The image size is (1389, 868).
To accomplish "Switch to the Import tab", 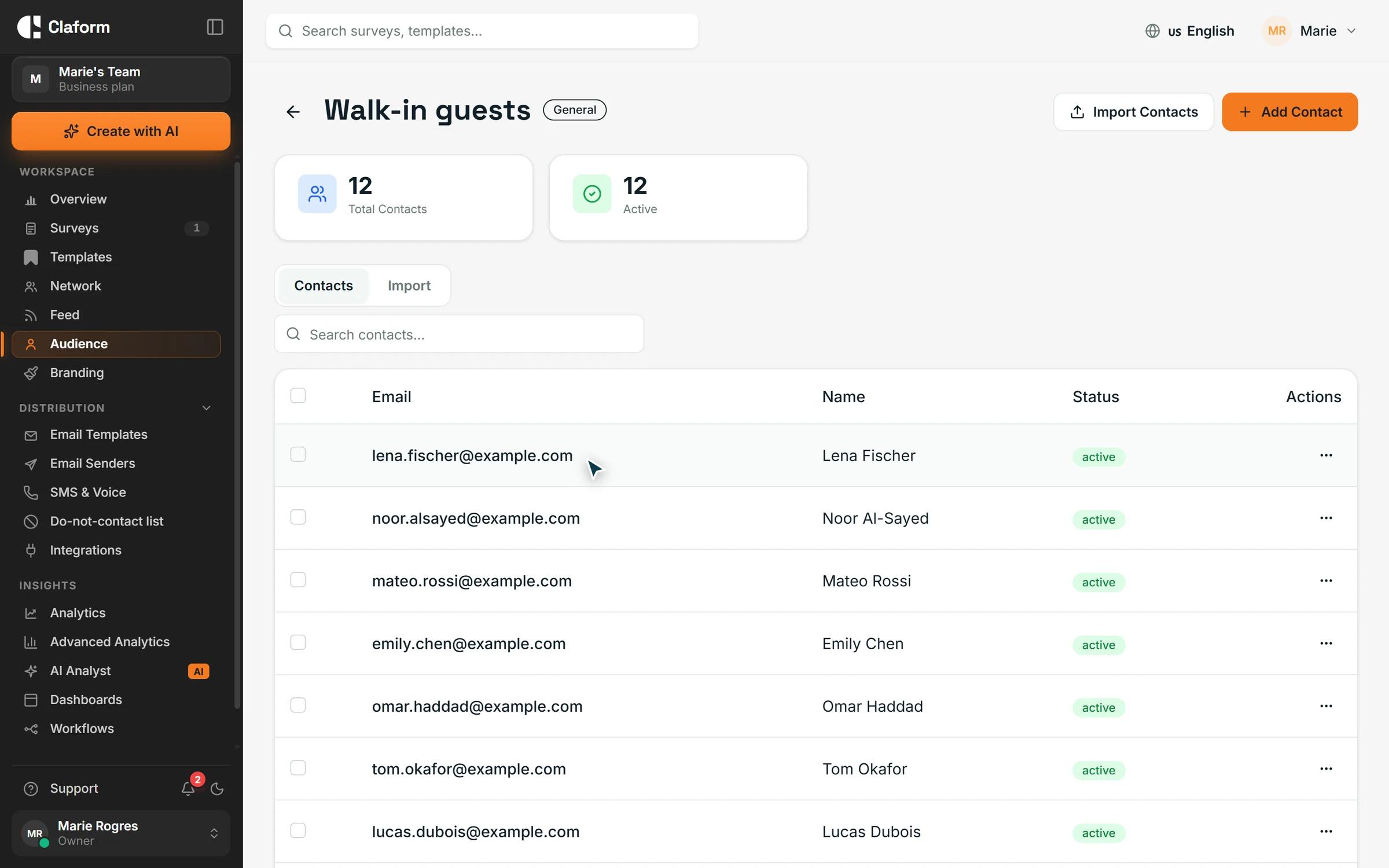I will point(409,286).
